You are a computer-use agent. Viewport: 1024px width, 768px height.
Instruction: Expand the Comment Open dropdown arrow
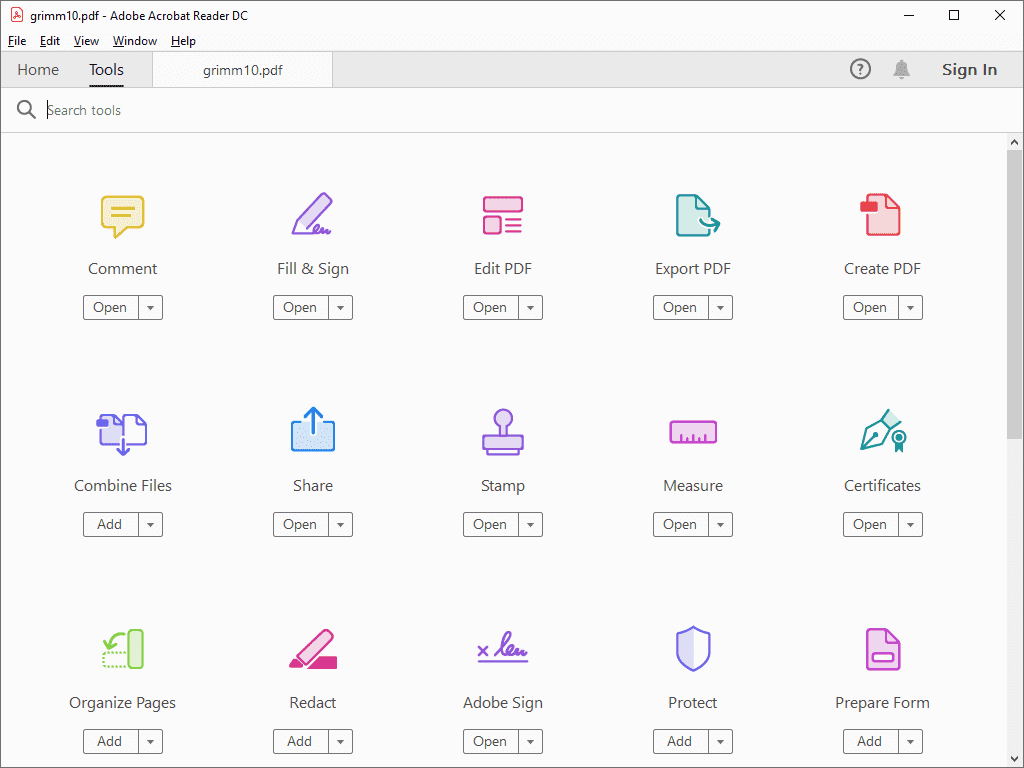[151, 308]
